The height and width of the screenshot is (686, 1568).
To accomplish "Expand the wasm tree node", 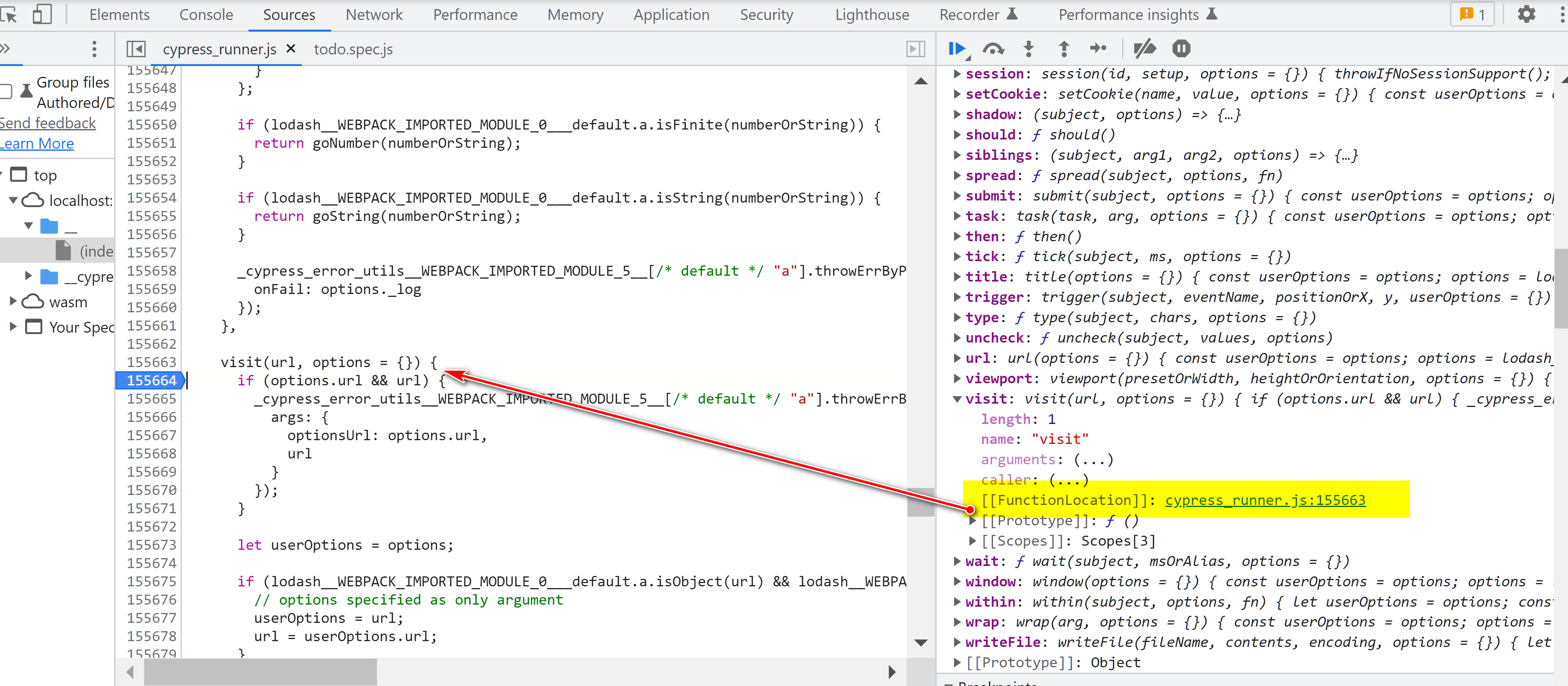I will click(x=13, y=301).
